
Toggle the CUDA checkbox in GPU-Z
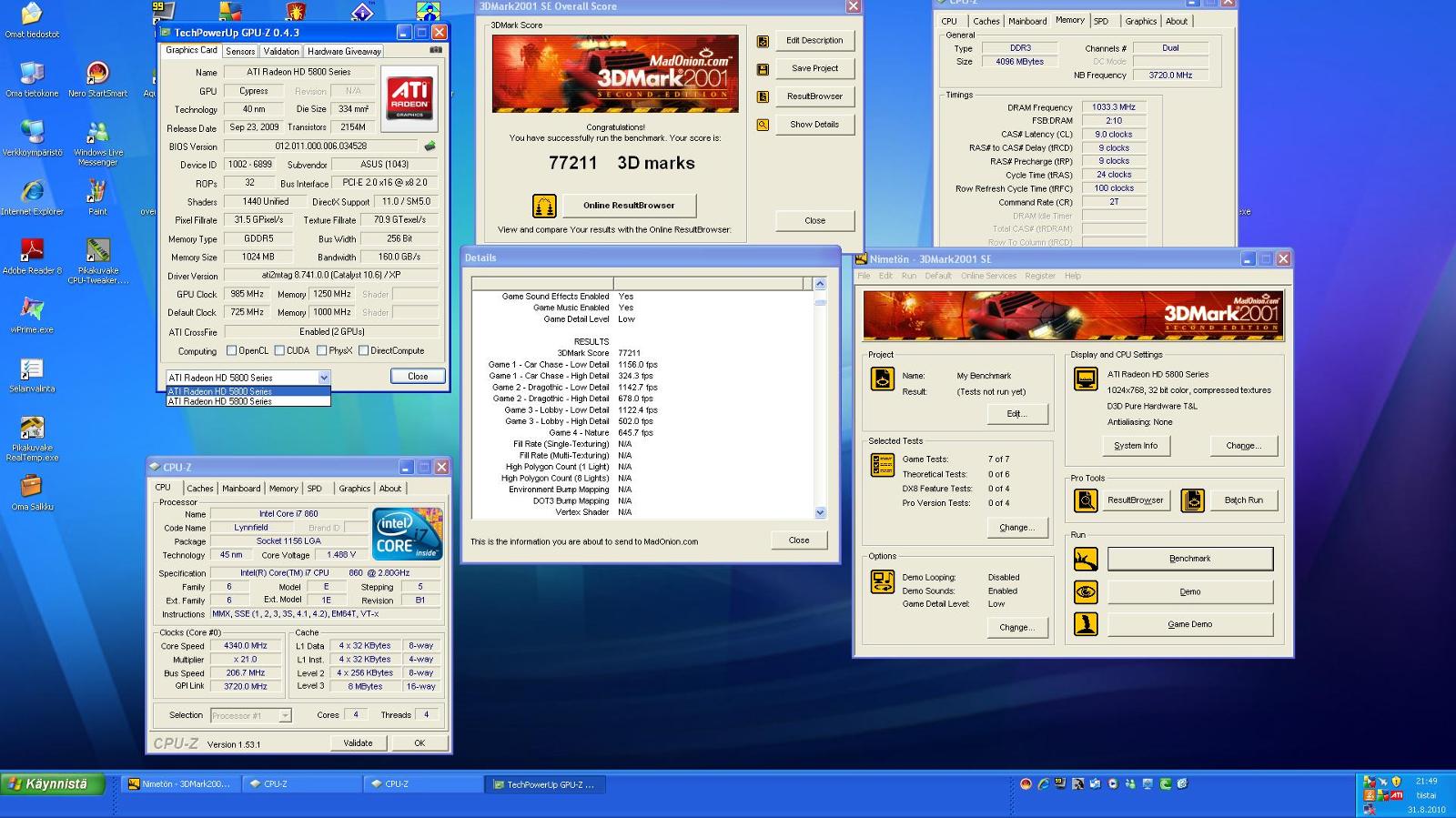(x=278, y=350)
